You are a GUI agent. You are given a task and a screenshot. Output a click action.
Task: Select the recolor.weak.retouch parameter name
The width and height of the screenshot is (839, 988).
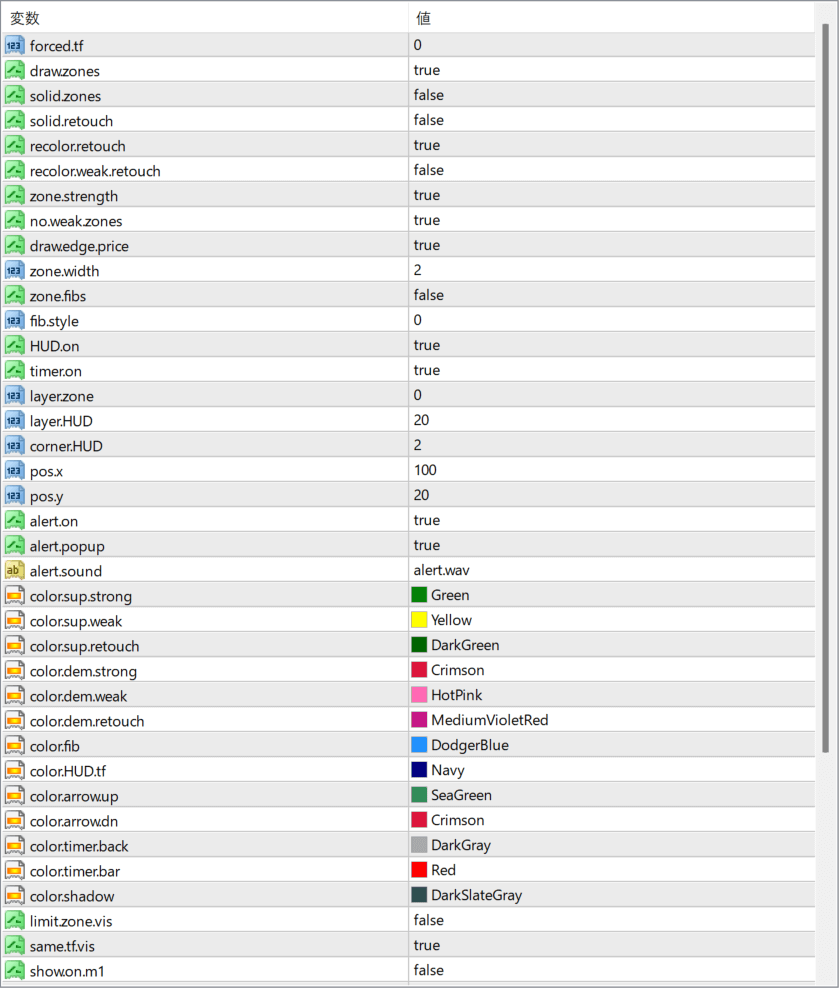coord(95,170)
